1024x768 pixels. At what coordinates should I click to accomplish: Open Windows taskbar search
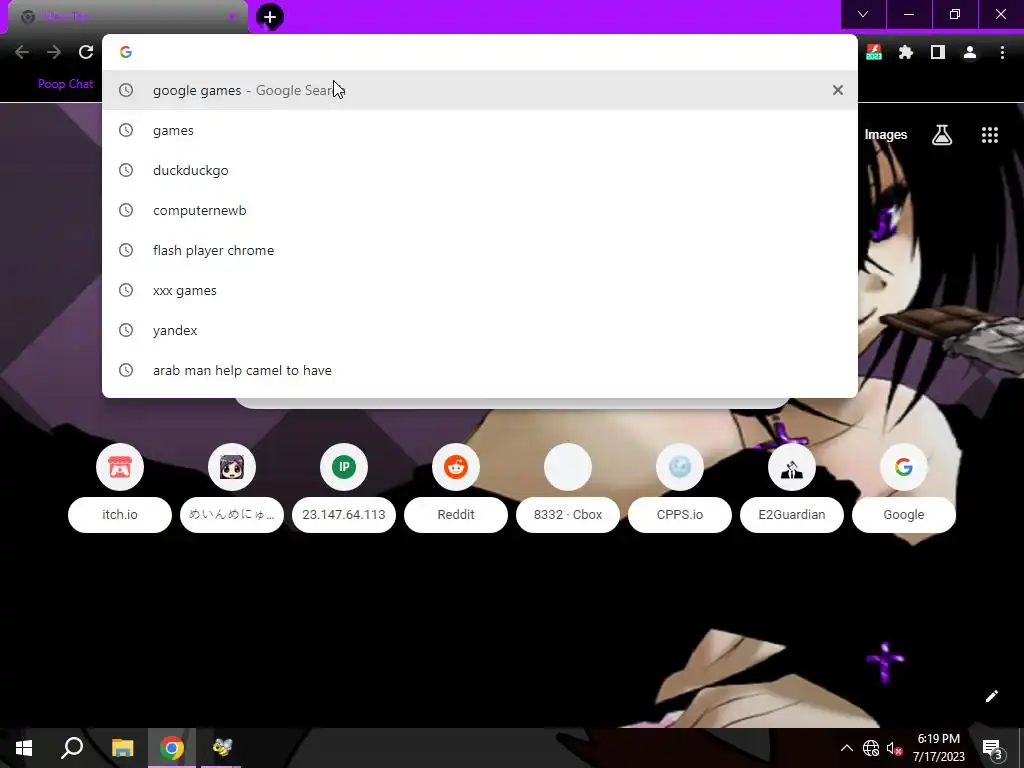72,748
